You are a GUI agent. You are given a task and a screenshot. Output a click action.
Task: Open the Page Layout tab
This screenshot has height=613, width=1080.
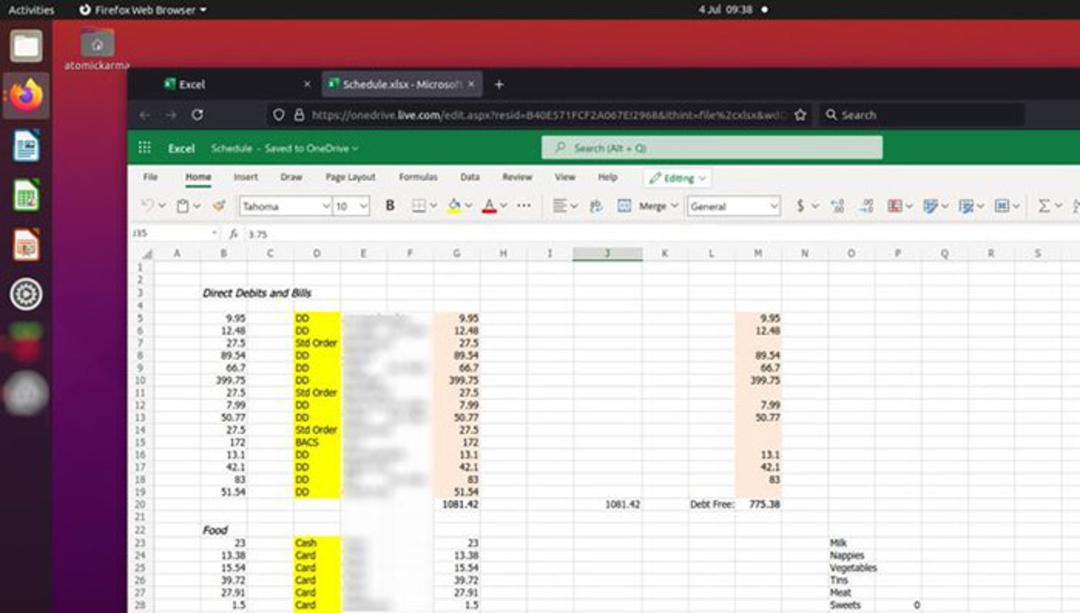351,177
